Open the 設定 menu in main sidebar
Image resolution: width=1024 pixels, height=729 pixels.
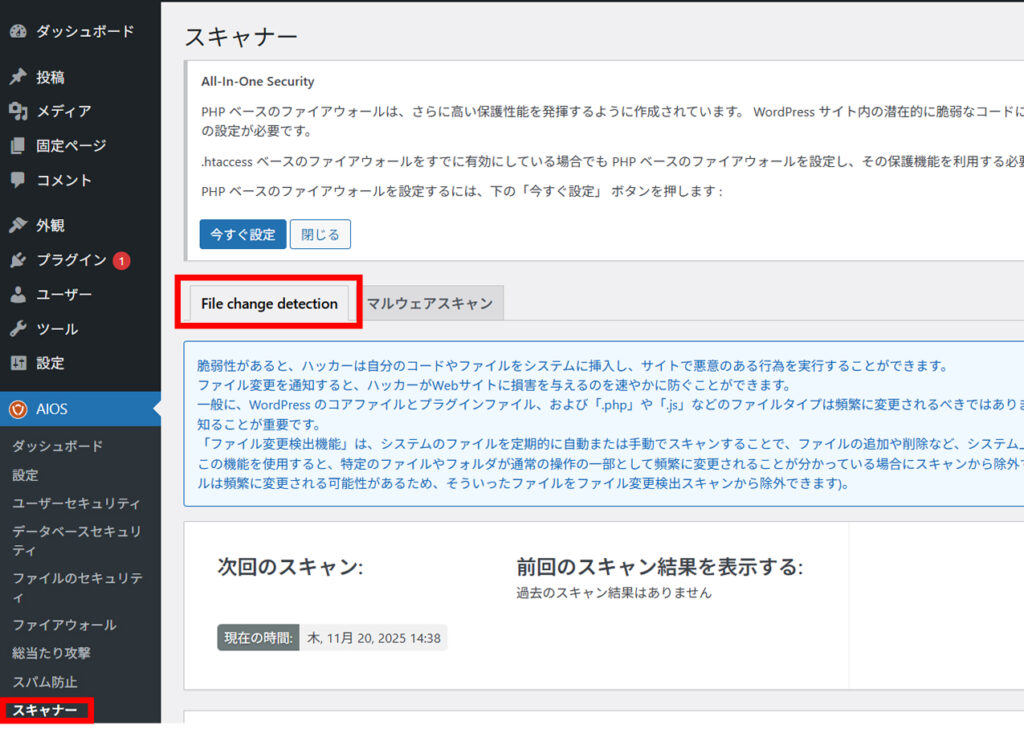pos(50,363)
